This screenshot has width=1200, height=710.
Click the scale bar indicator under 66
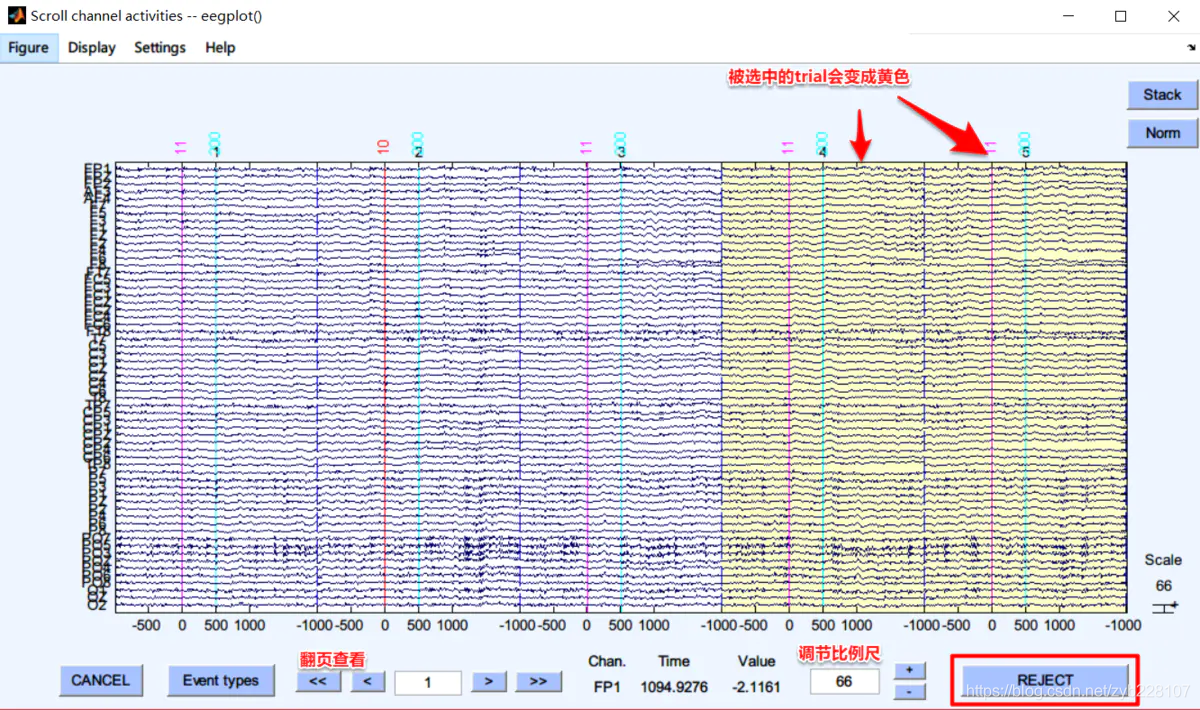(x=1163, y=607)
